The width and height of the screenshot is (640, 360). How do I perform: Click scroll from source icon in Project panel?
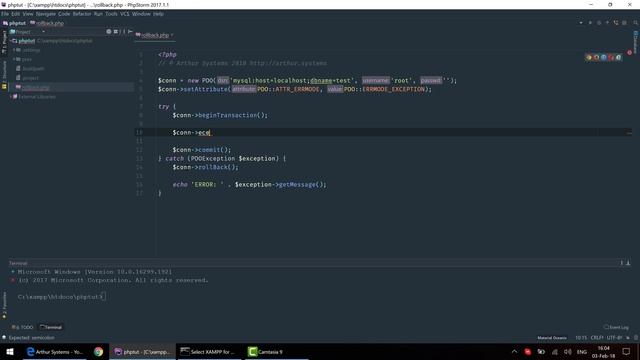109,31
